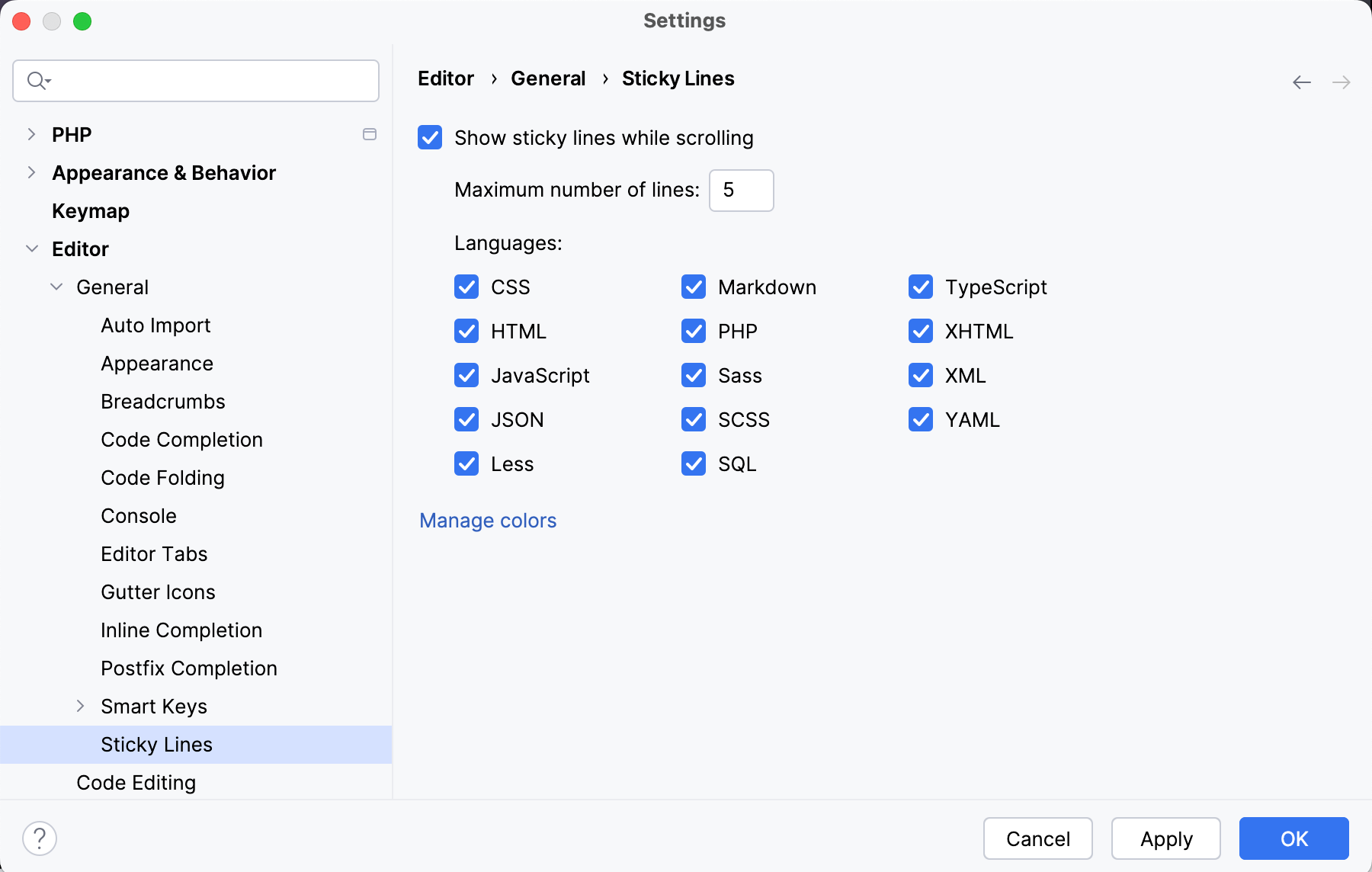This screenshot has width=1372, height=872.
Task: Disable Show sticky lines while scrolling
Action: 430,137
